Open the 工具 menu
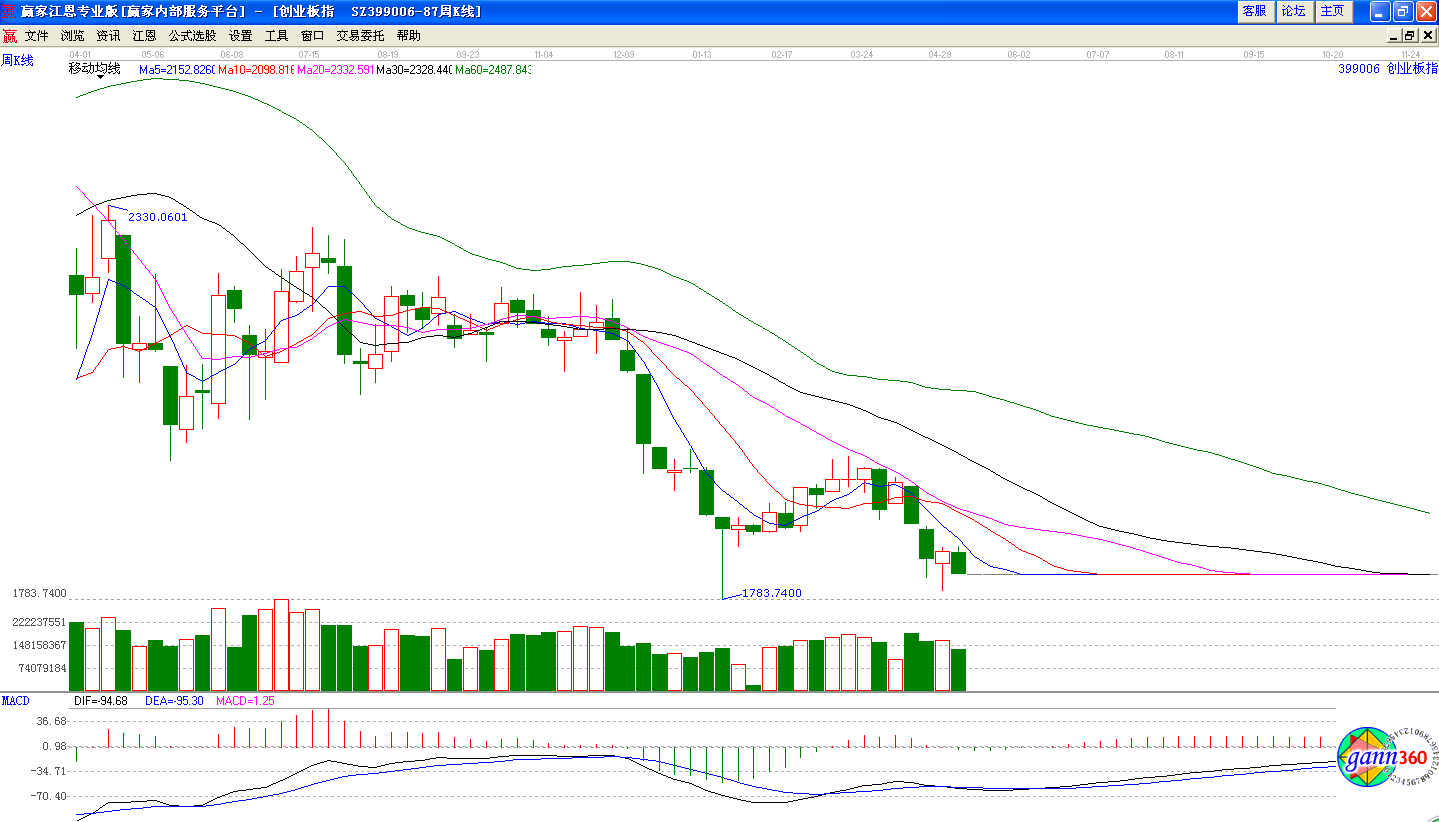This screenshot has height=822, width=1439. click(276, 36)
